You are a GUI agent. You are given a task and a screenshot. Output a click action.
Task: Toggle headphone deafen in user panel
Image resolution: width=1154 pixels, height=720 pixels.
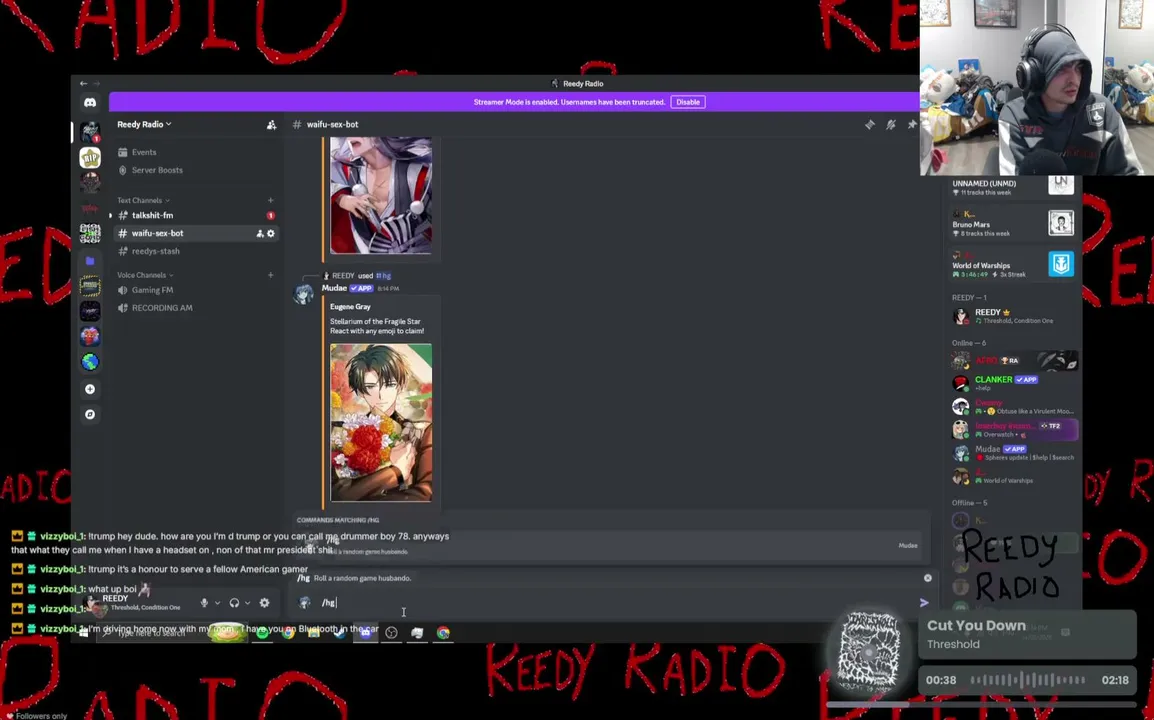point(234,603)
